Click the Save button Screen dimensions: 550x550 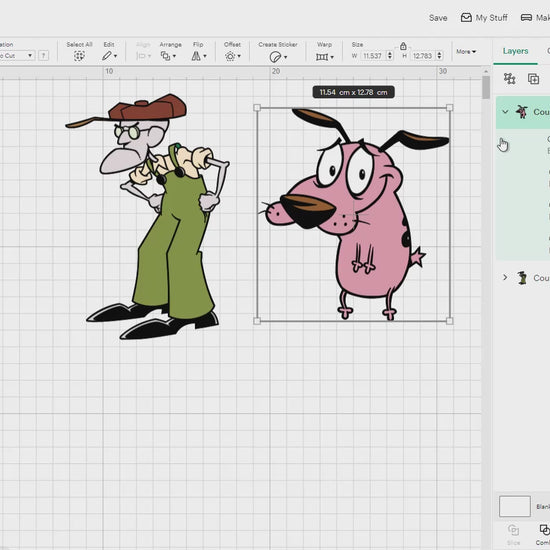point(438,18)
